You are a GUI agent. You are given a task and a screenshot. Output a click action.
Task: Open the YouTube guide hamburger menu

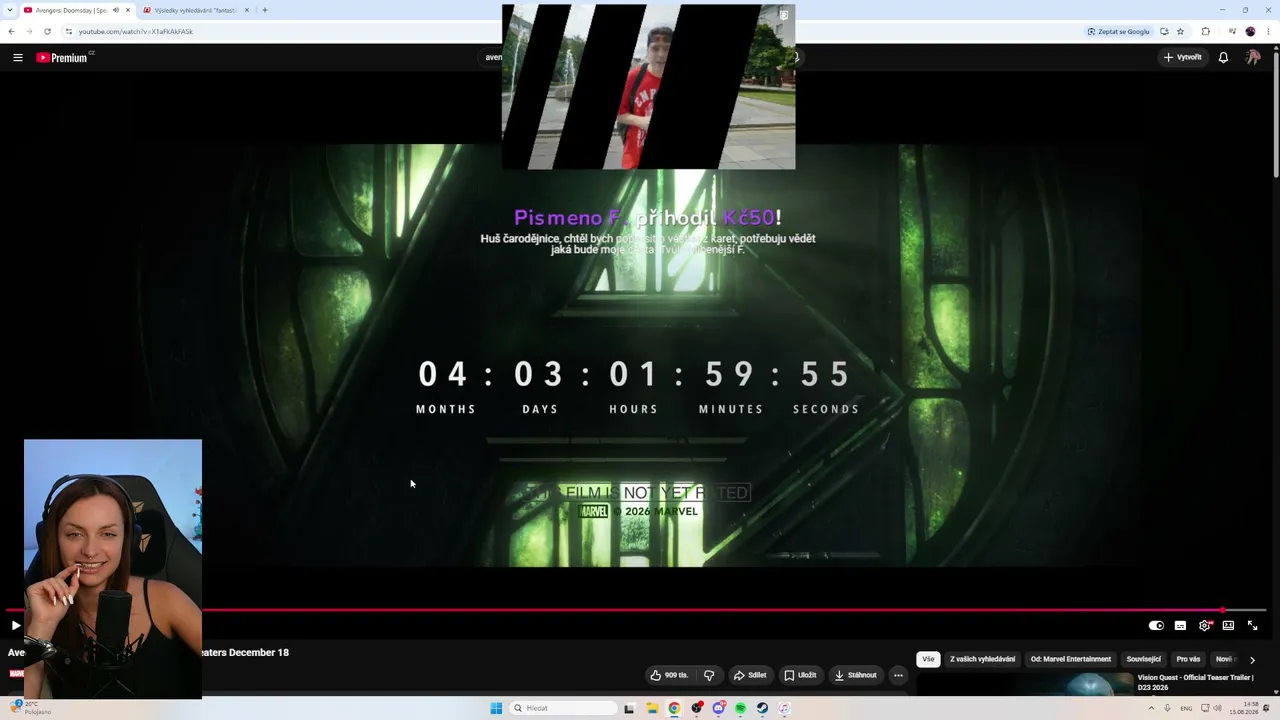(18, 58)
